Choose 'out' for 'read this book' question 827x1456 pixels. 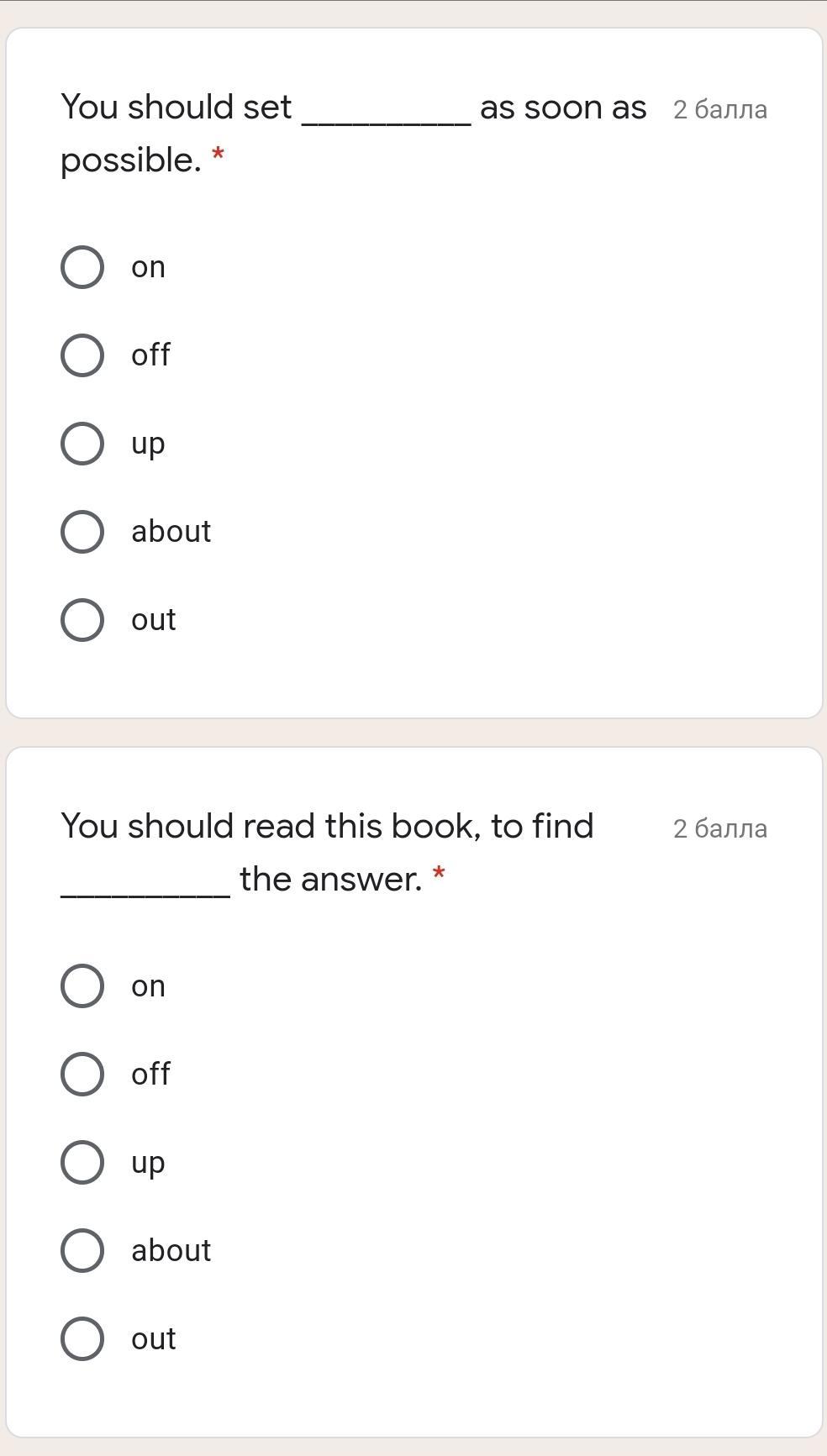click(82, 1339)
